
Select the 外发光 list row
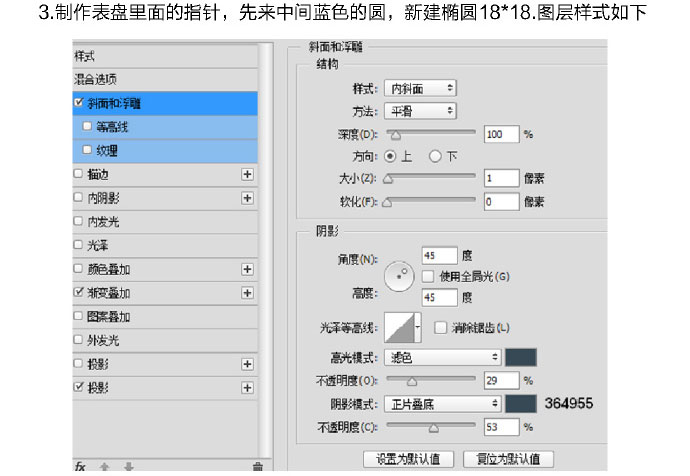pos(165,341)
